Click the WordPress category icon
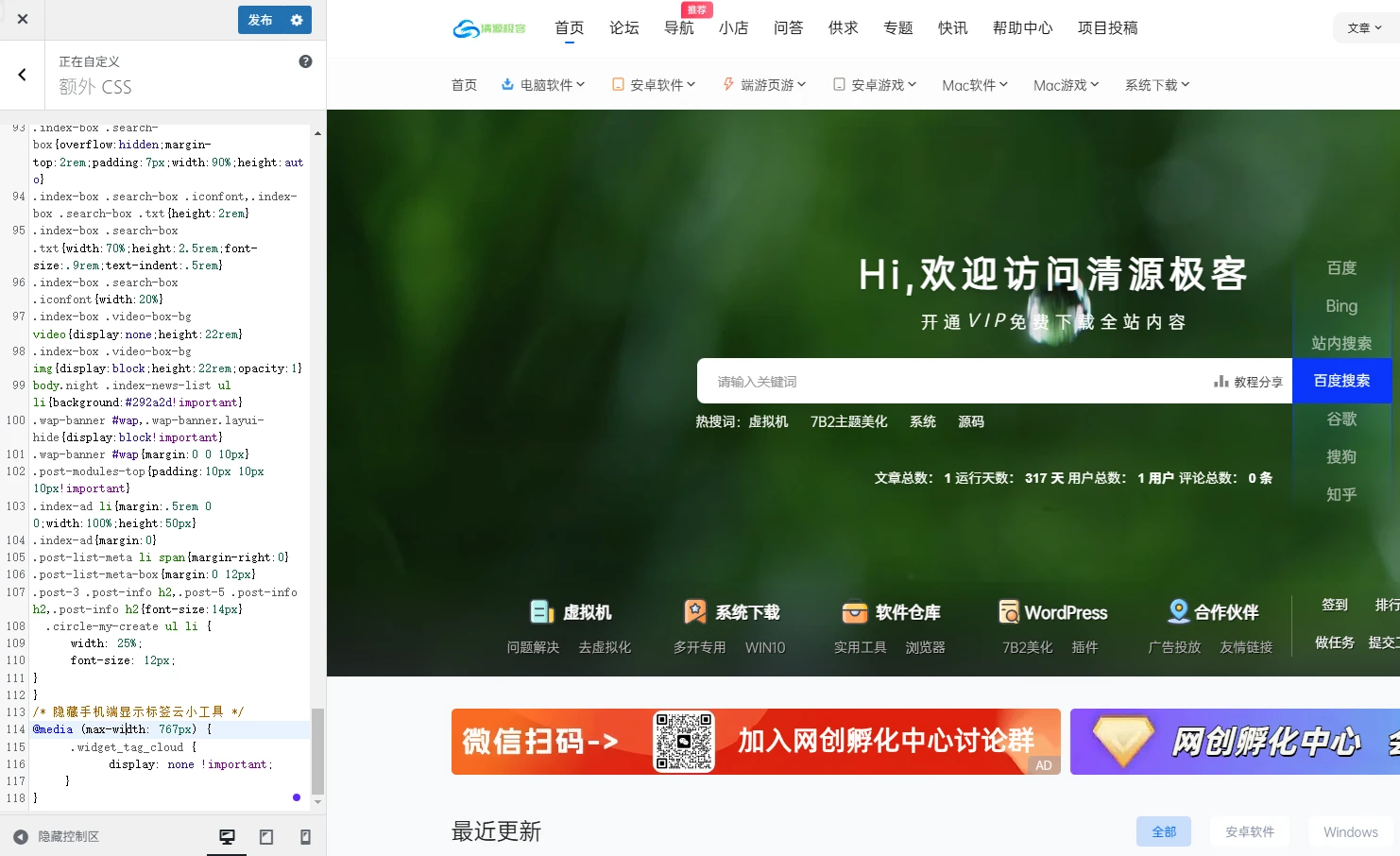 pyautogui.click(x=1009, y=612)
